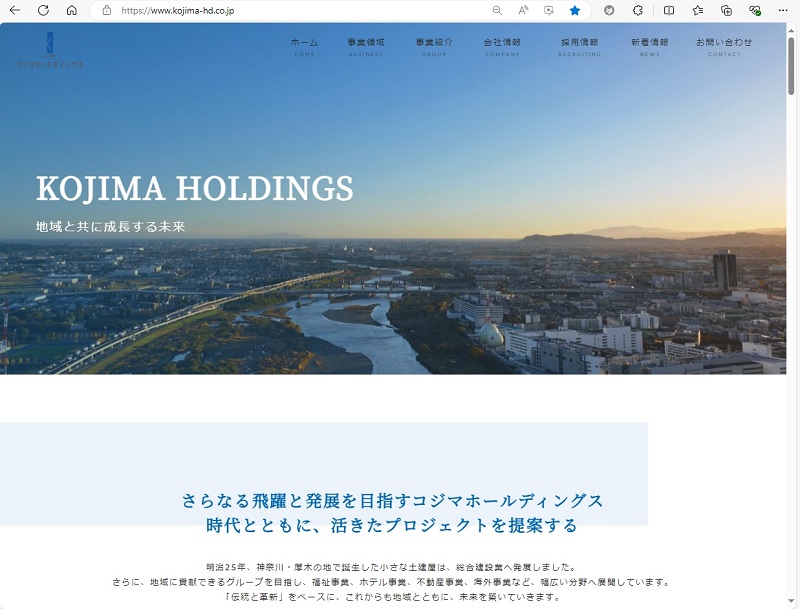
Task: Select 会社情報 COMPANY menu item
Action: coord(502,47)
